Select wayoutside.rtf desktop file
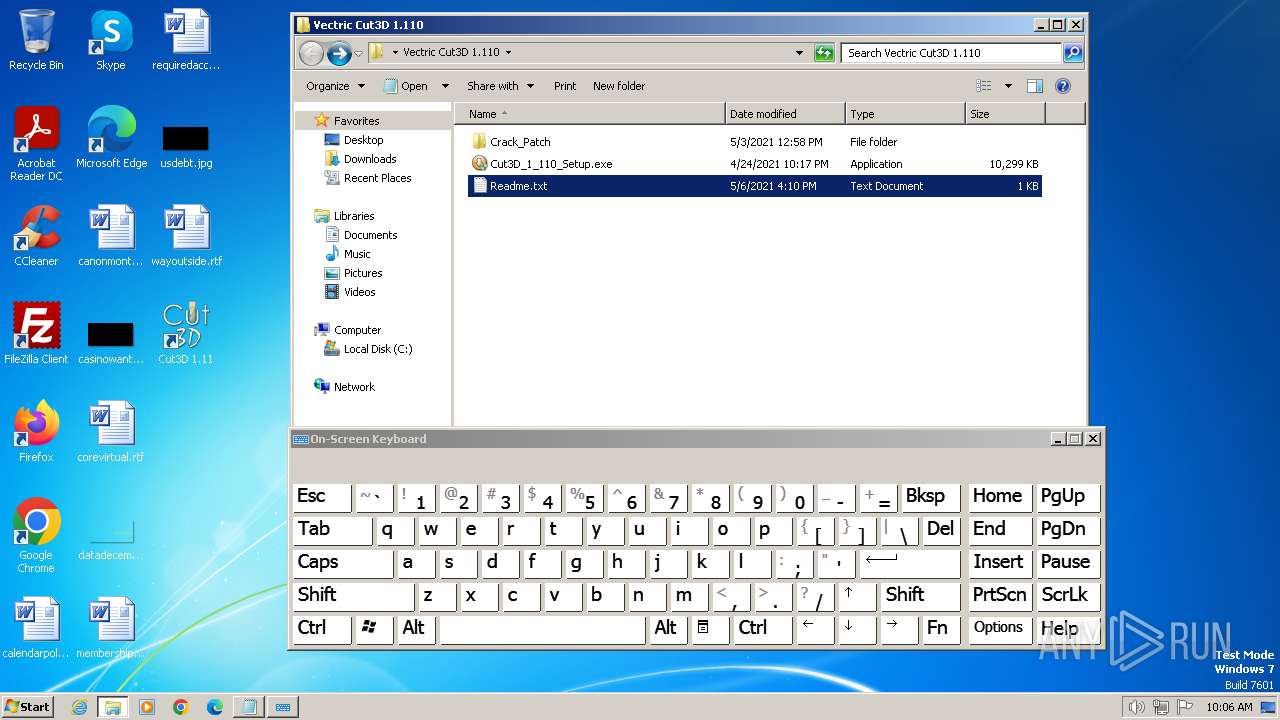The height and width of the screenshot is (720, 1280). click(x=186, y=236)
